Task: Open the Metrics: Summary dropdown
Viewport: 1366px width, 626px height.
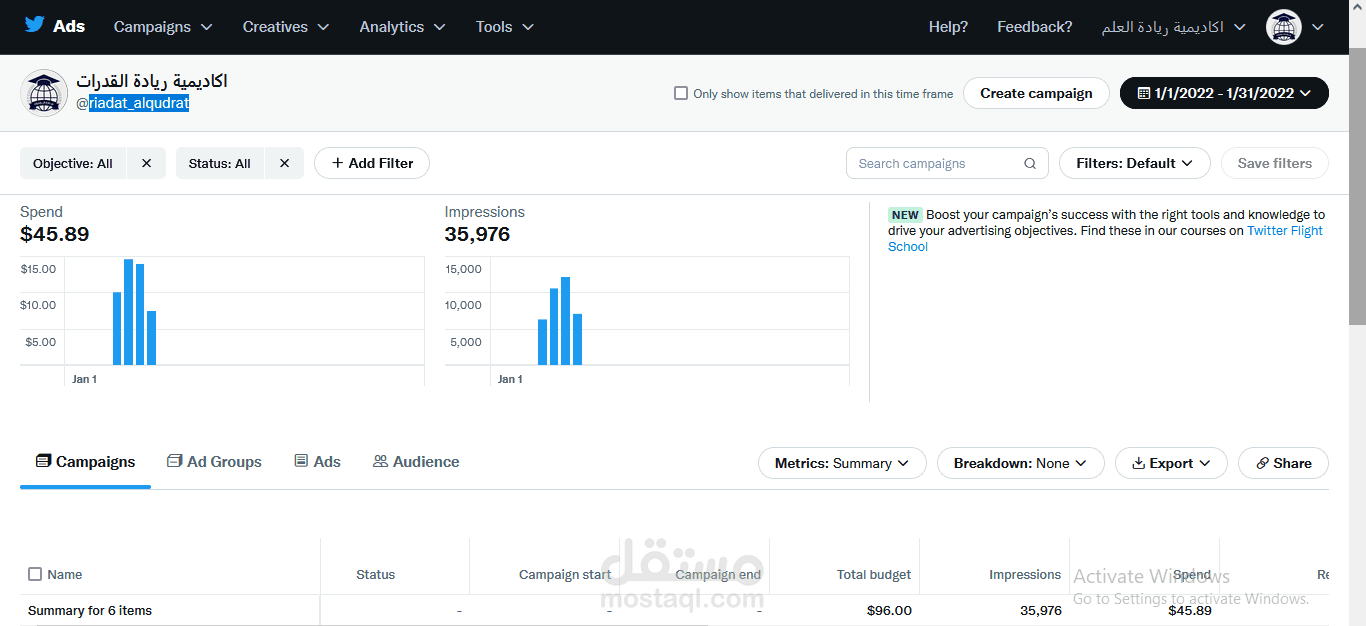Action: (842, 463)
